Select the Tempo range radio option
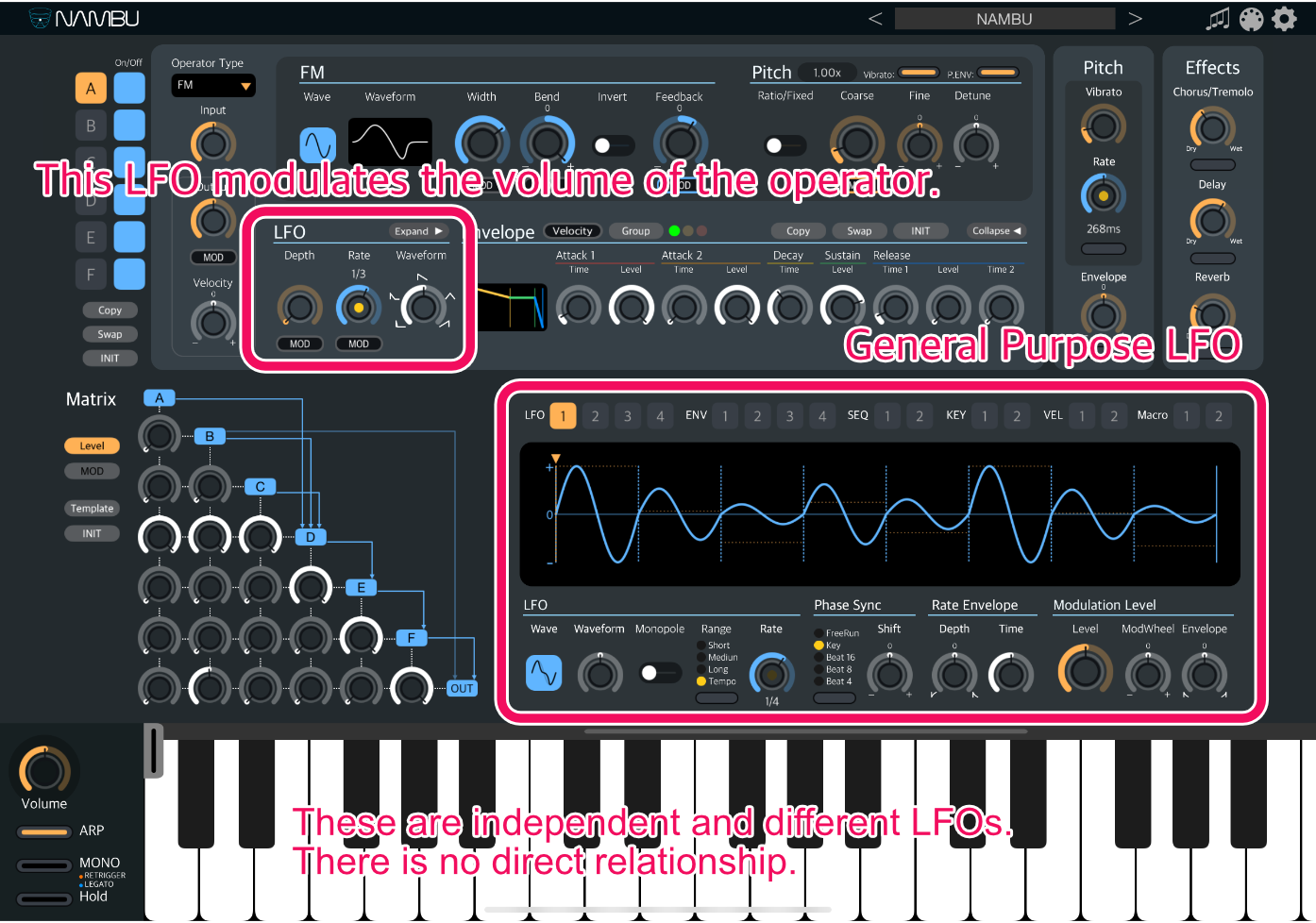This screenshot has height=923, width=1316. point(701,681)
